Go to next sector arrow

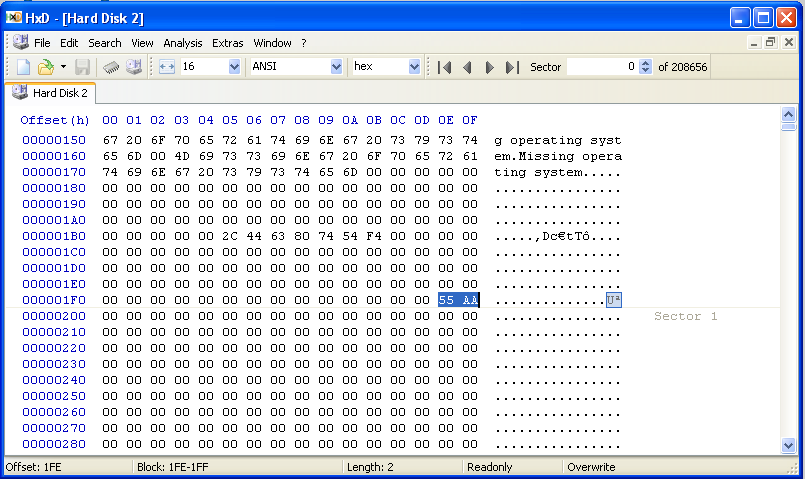[489, 67]
